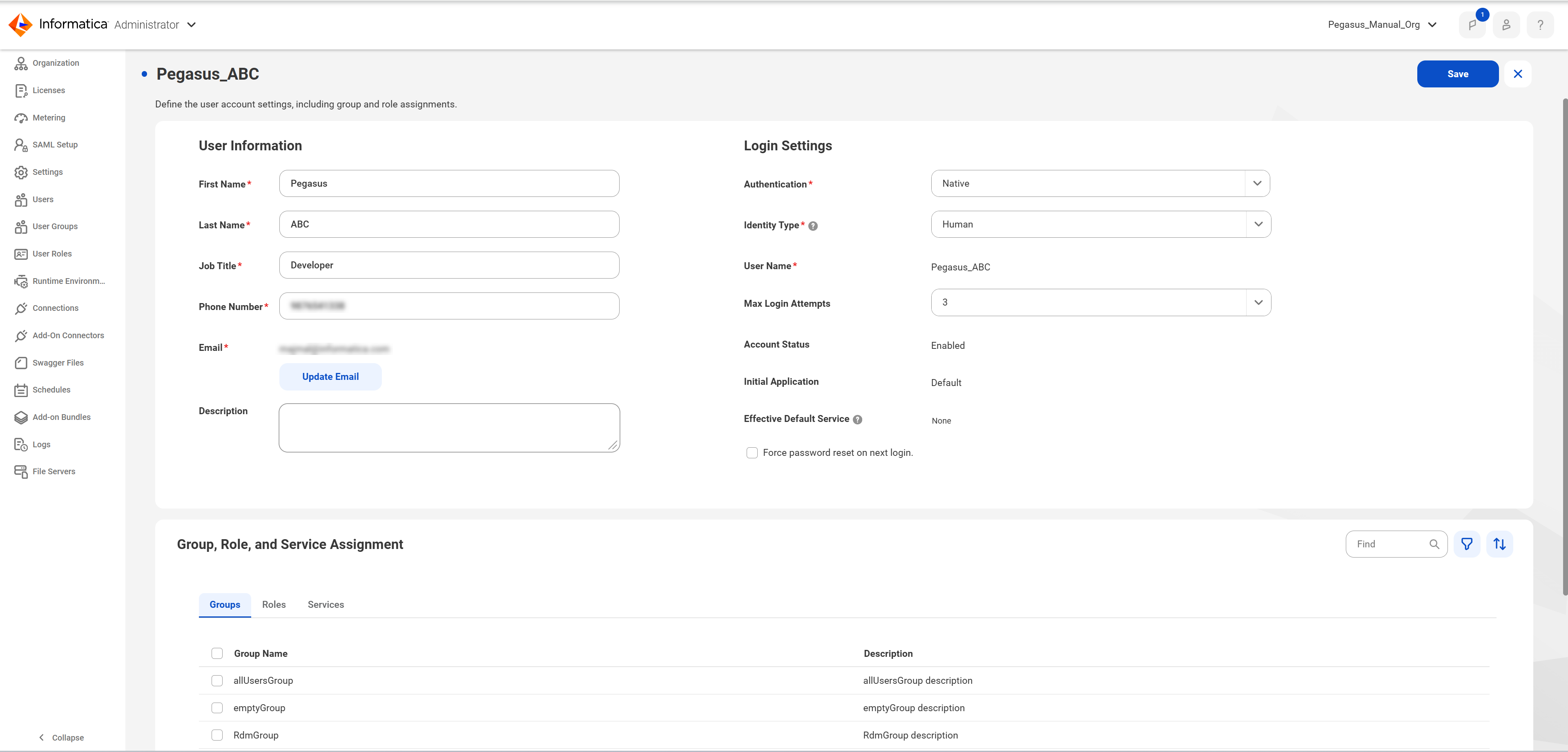Click the allUsersGroup description cell
Image resolution: width=1568 pixels, height=752 pixels.
click(917, 681)
